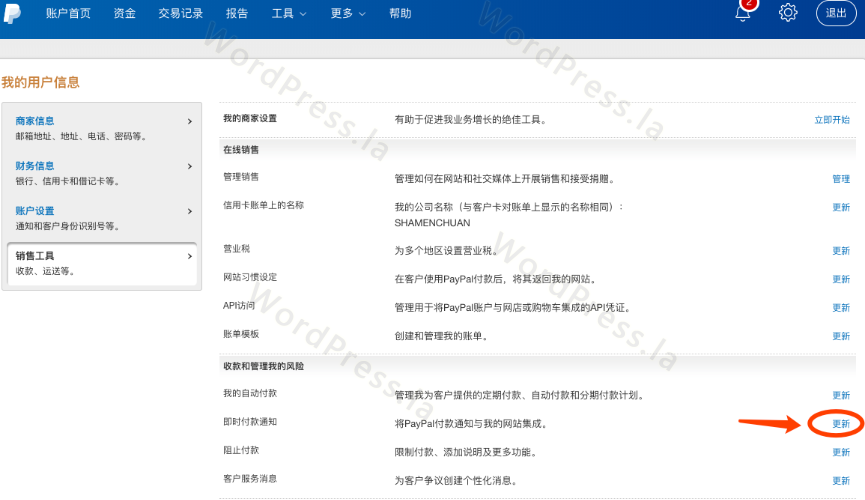The image size is (865, 500).
Task: Click the 我的用户信息 page heading
Action: click(40, 82)
